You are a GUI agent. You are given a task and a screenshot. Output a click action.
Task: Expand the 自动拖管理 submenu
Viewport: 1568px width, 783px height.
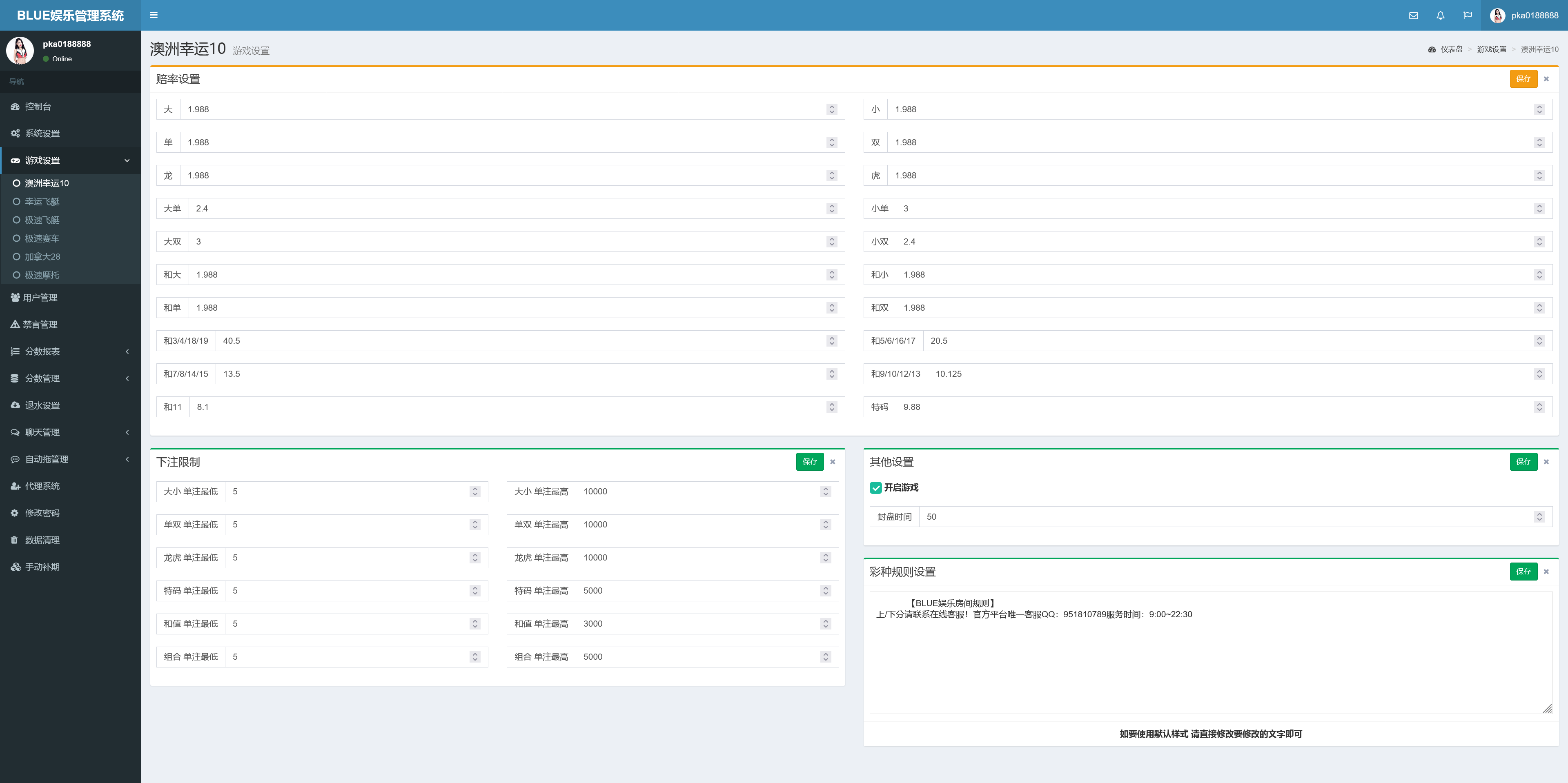(127, 459)
